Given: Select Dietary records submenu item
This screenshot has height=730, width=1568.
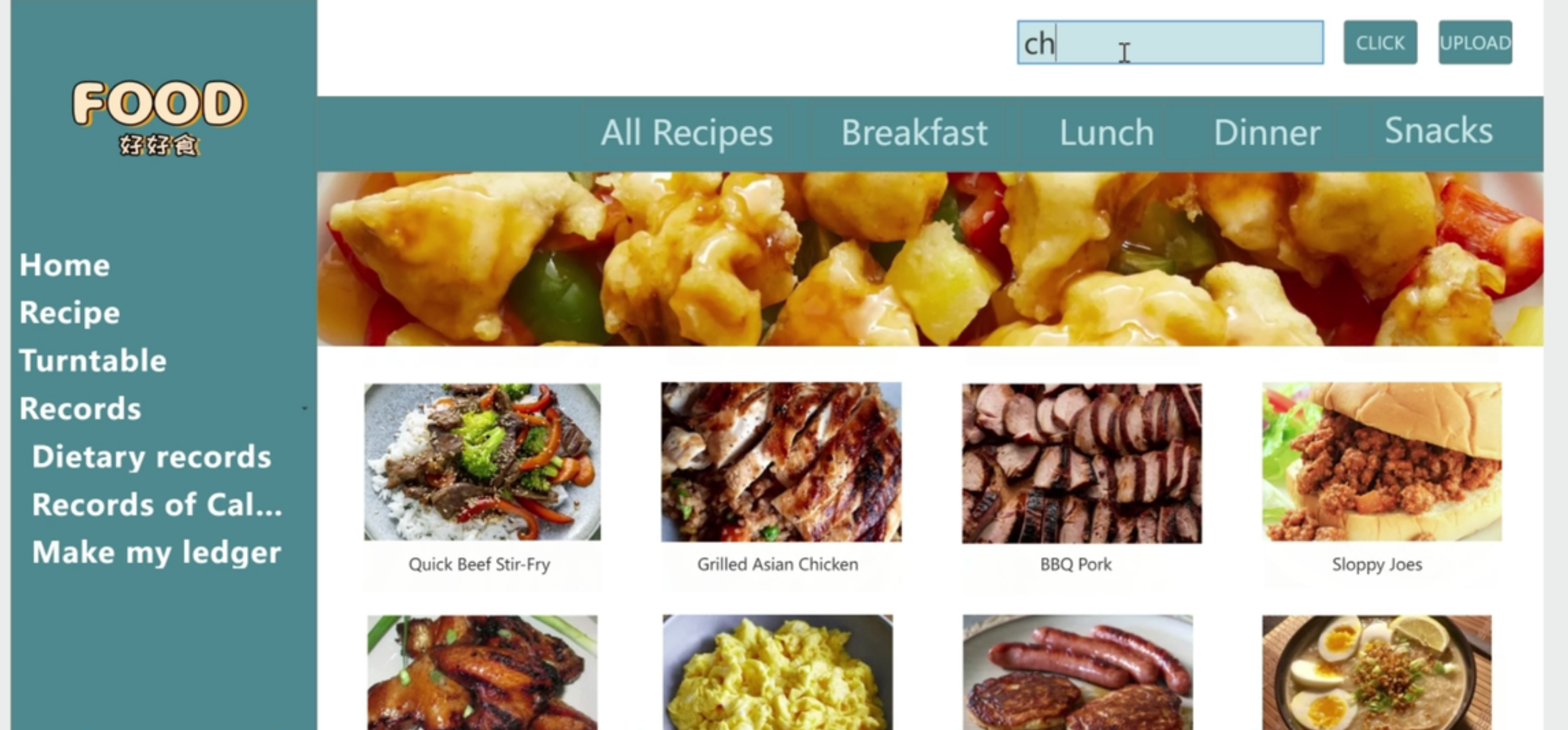Looking at the screenshot, I should tap(152, 457).
